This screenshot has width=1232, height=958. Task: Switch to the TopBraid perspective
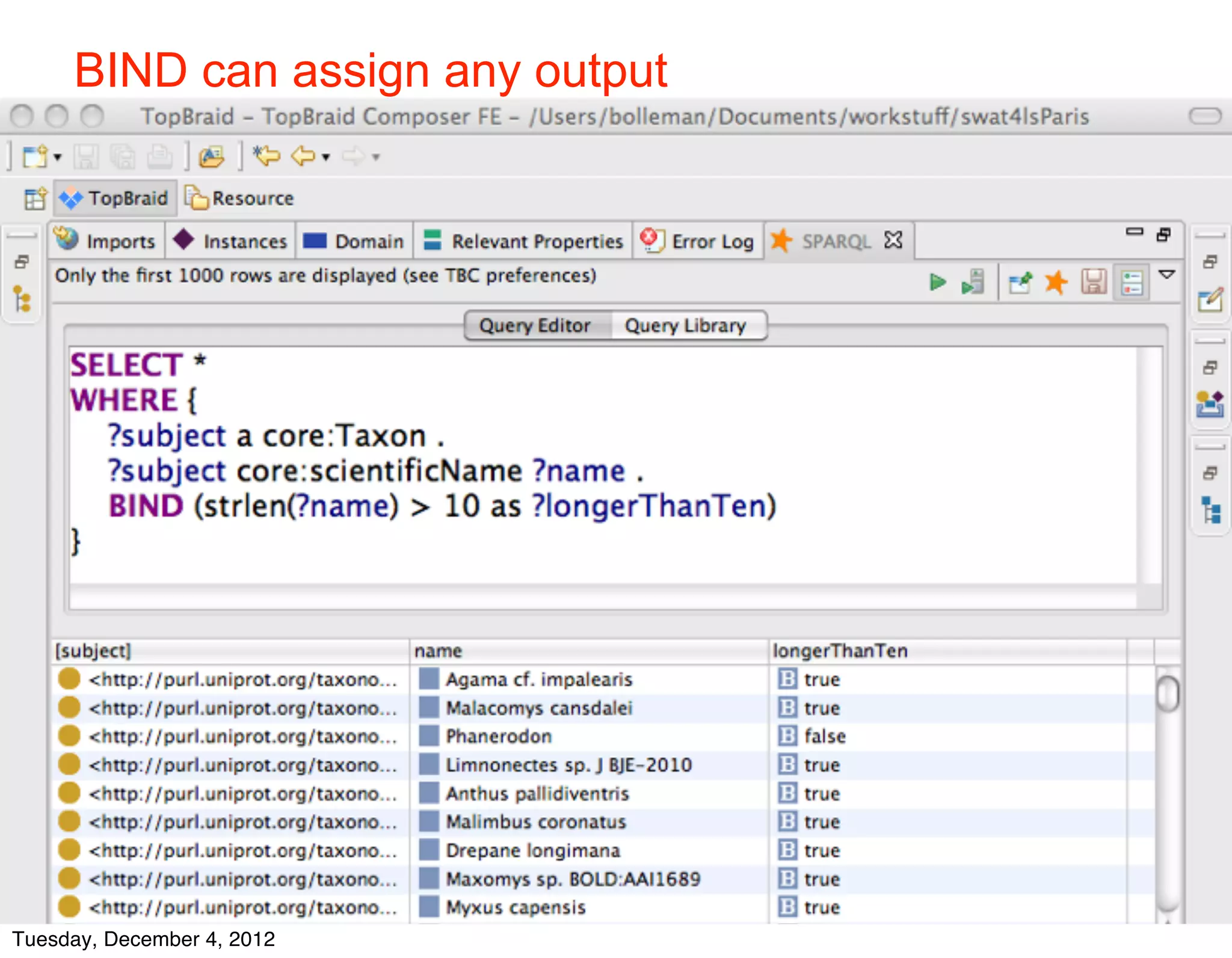[115, 198]
